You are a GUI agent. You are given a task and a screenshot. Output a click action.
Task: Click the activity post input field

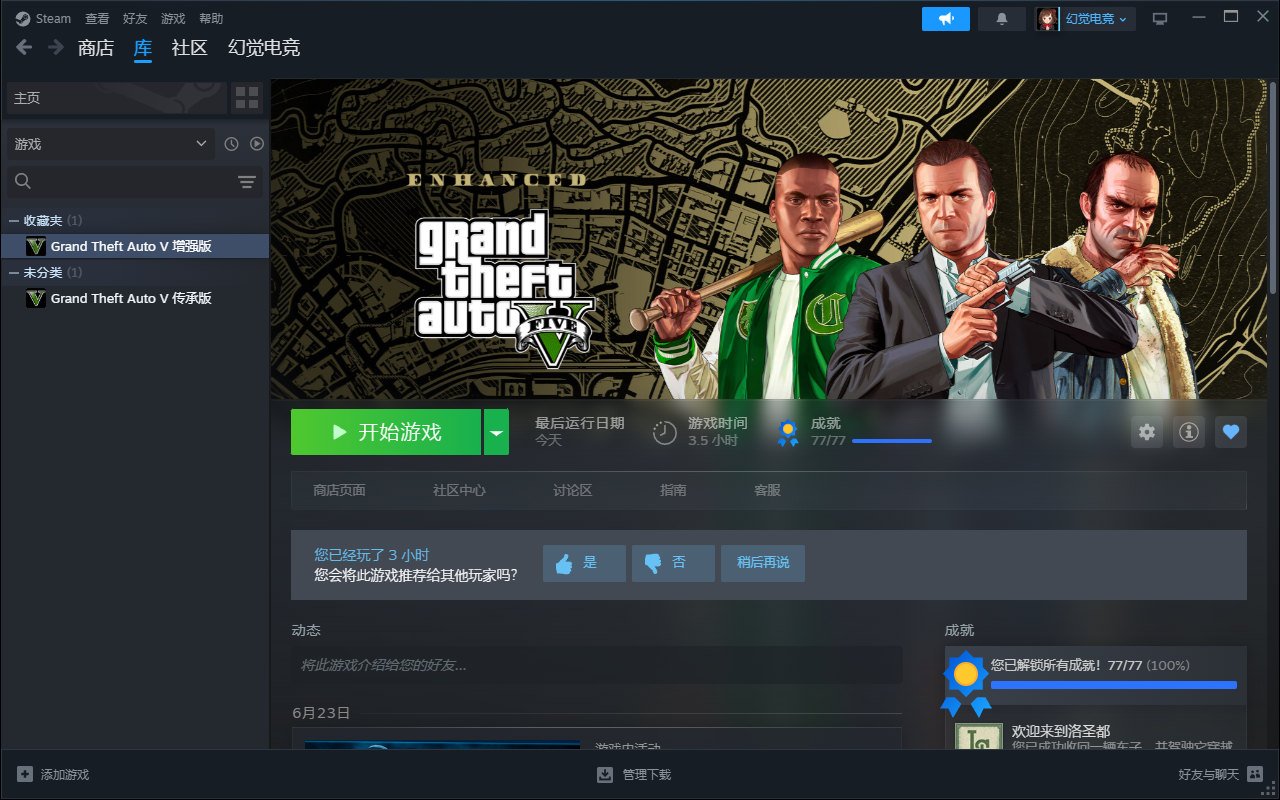tap(597, 665)
